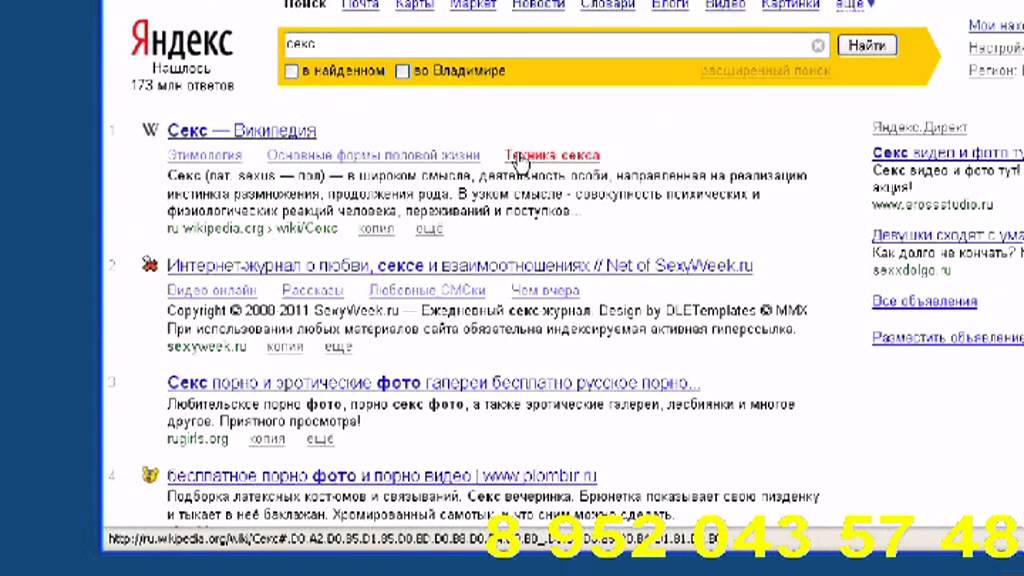Click the rugirls.org green URL

198,439
